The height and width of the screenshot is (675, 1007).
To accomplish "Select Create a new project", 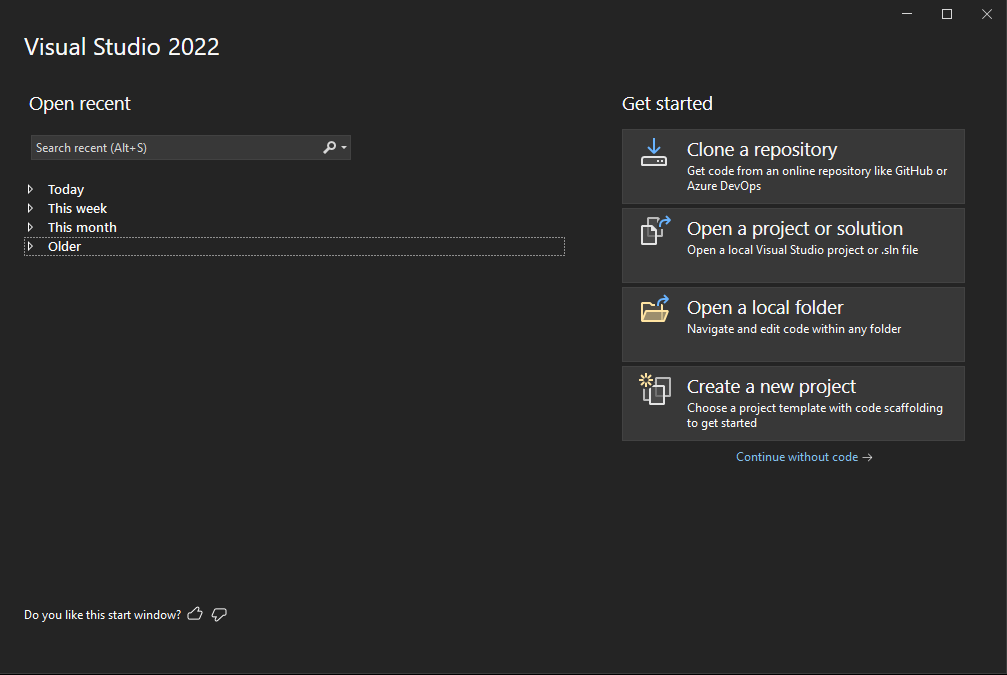I will pos(793,402).
